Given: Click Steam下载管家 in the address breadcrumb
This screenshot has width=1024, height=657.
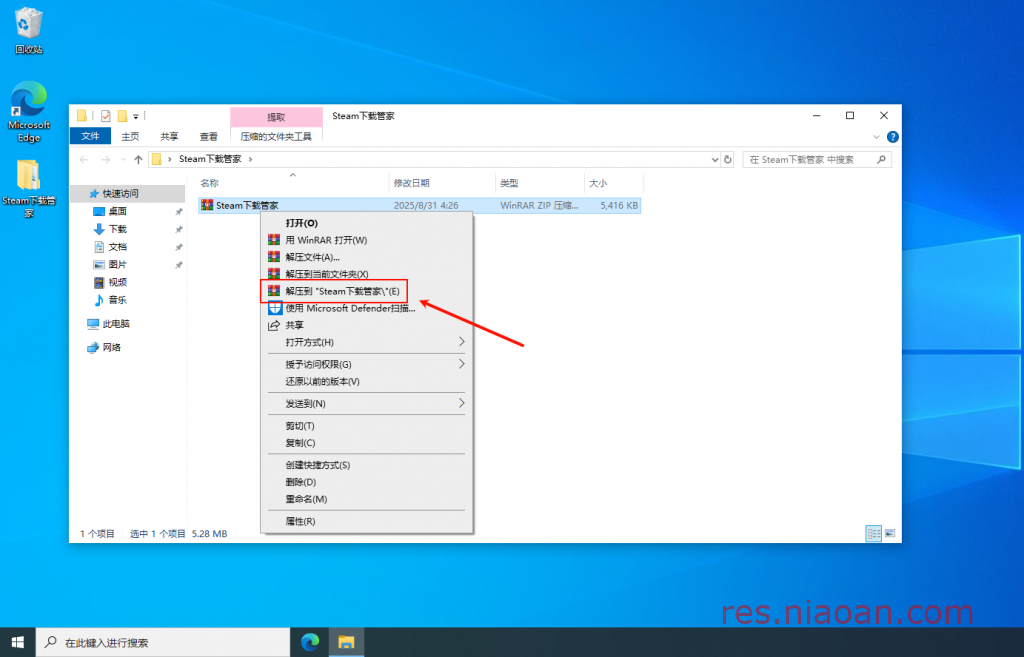Looking at the screenshot, I should [x=210, y=159].
